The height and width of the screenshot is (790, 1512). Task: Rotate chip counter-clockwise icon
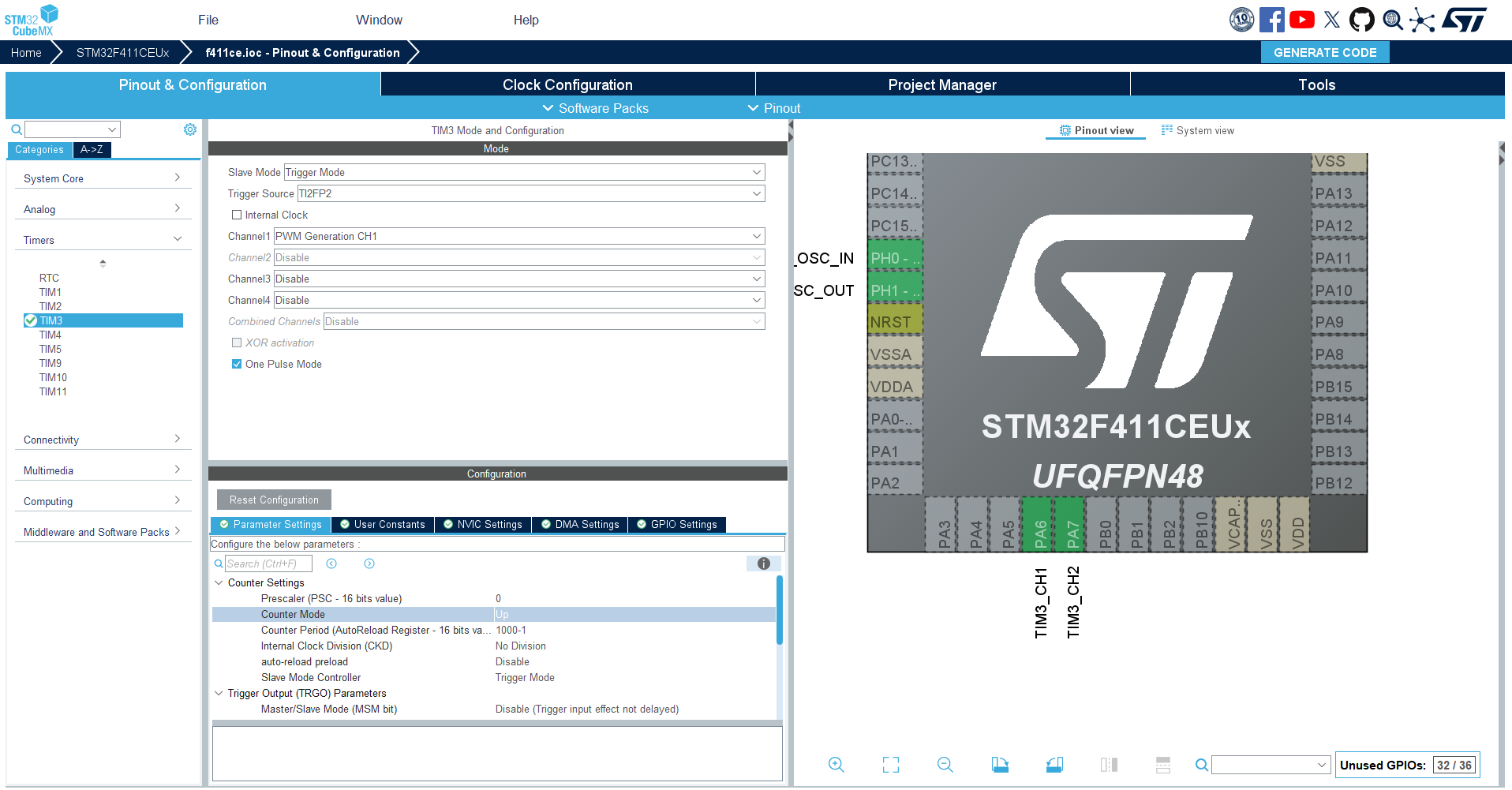click(x=1054, y=765)
